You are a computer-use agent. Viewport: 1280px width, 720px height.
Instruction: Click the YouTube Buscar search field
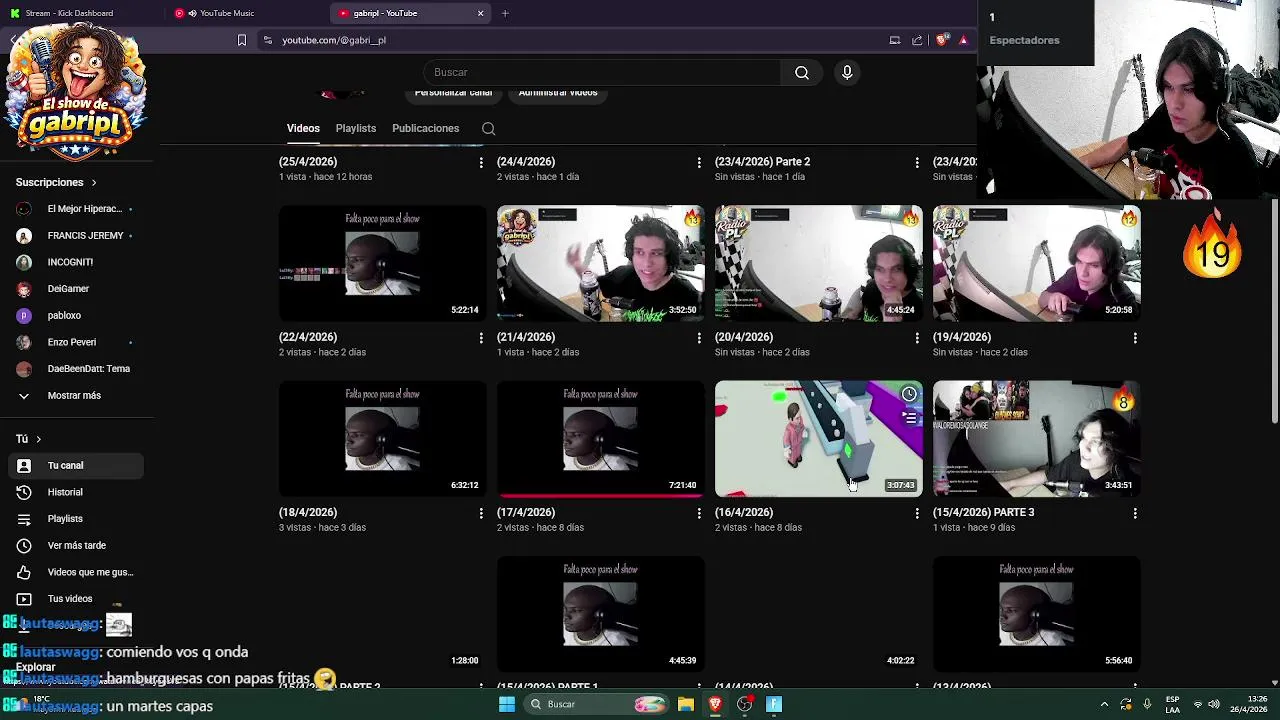(x=602, y=72)
